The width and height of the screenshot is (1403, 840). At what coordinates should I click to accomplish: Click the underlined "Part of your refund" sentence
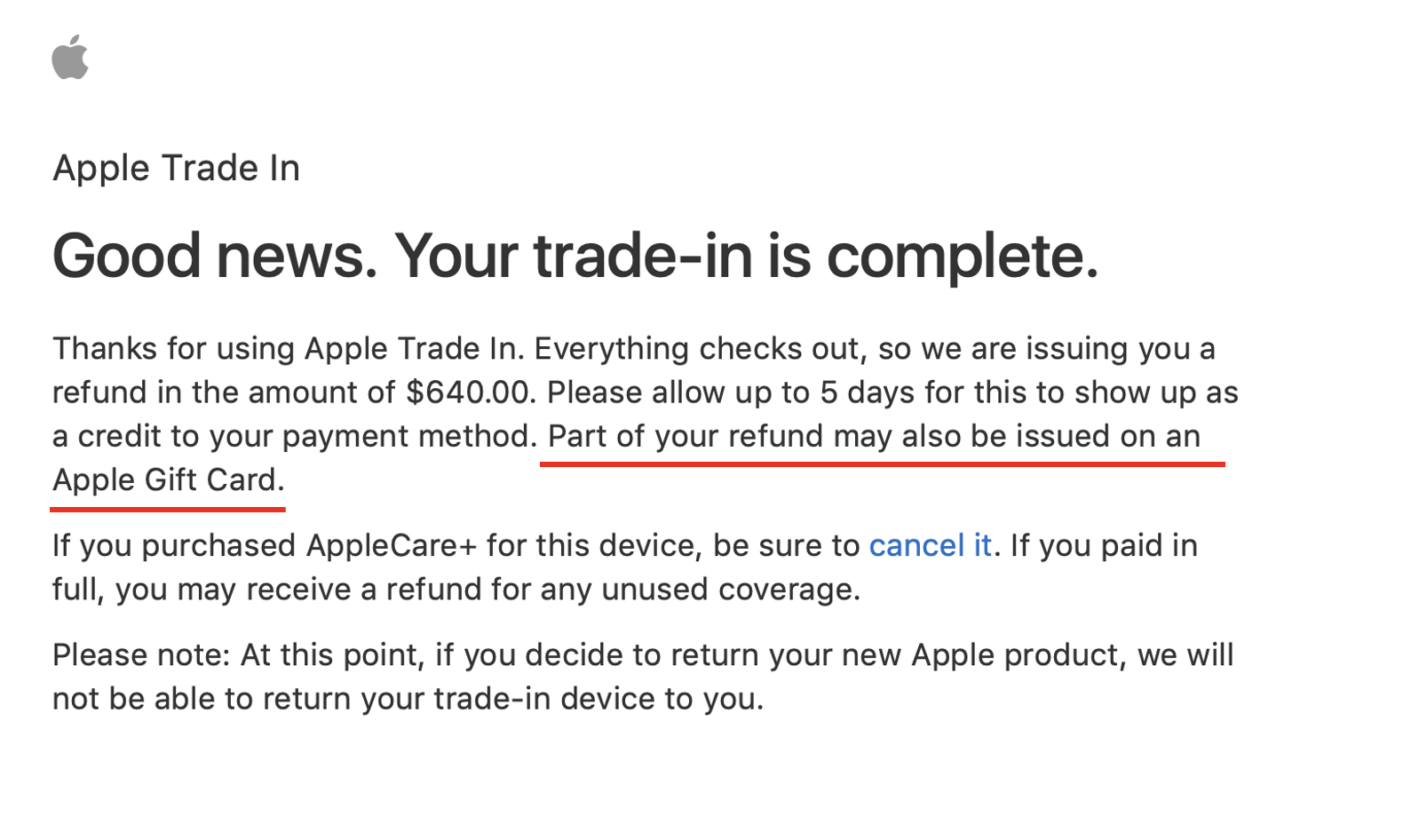874,436
